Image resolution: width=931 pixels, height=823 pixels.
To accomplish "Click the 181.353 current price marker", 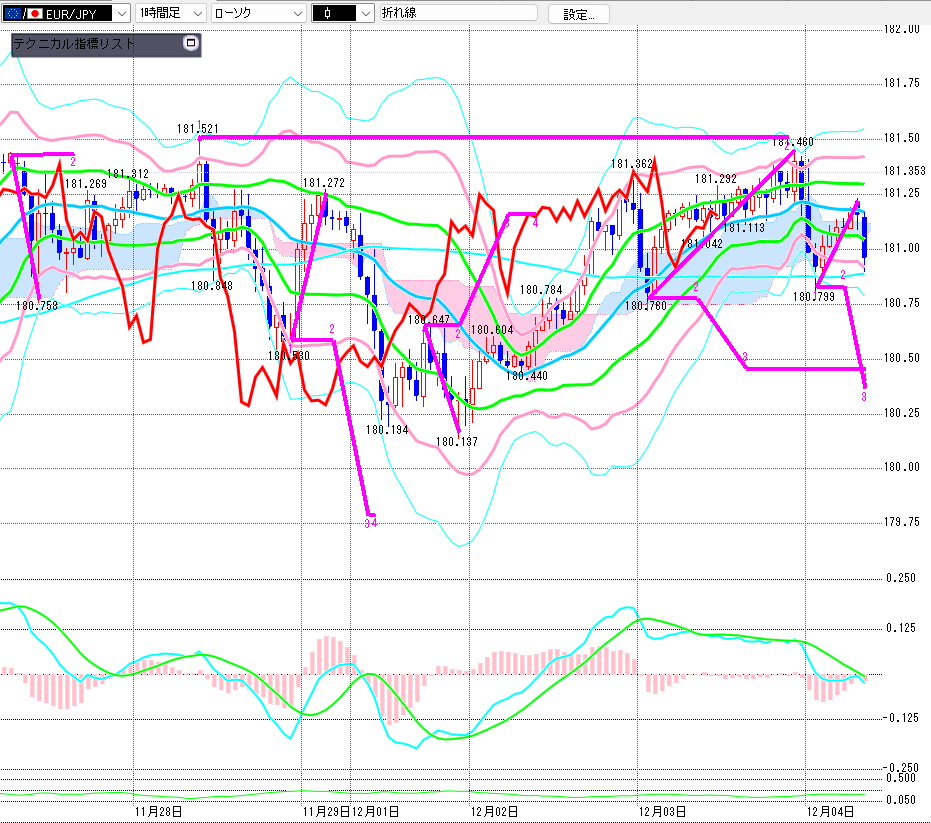I will click(x=903, y=171).
